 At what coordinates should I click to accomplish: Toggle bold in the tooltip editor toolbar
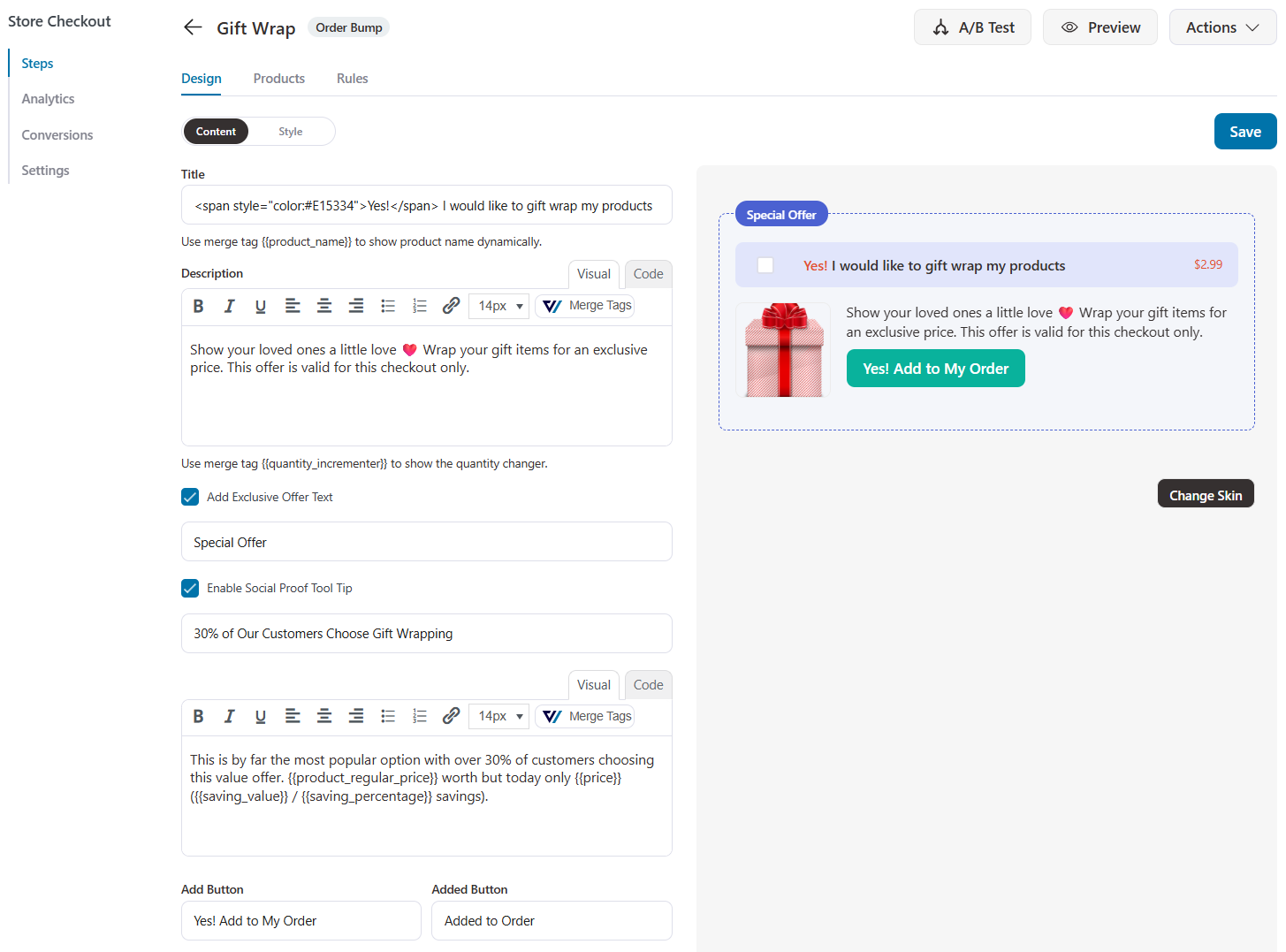click(x=198, y=717)
